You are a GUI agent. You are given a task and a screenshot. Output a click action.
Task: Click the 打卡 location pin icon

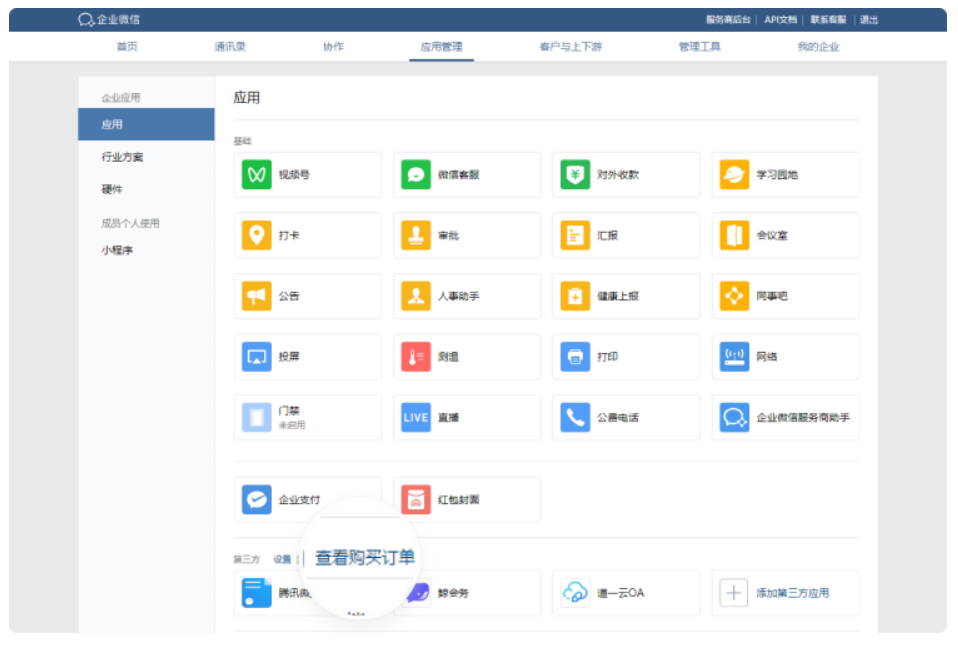coord(257,235)
